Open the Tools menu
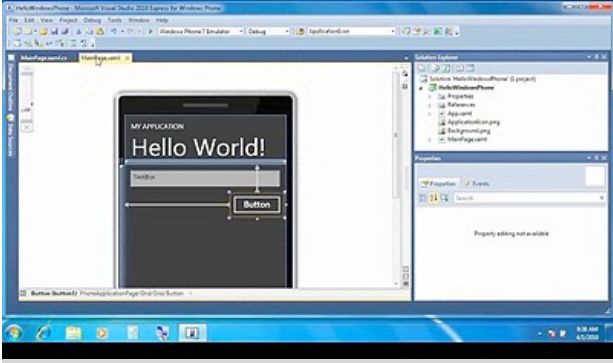This screenshot has width=613, height=363. coord(115,20)
